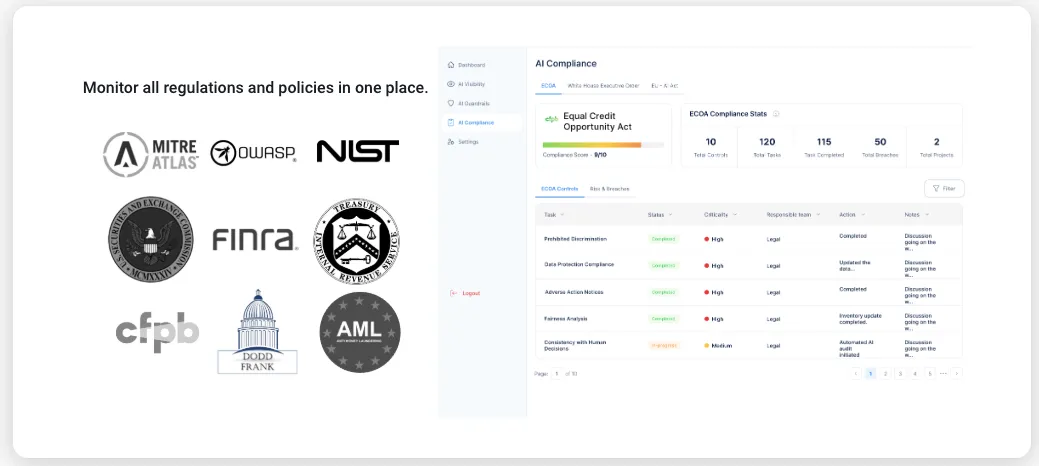Click the red Logout arrow icon
1039x466 pixels.
[453, 293]
